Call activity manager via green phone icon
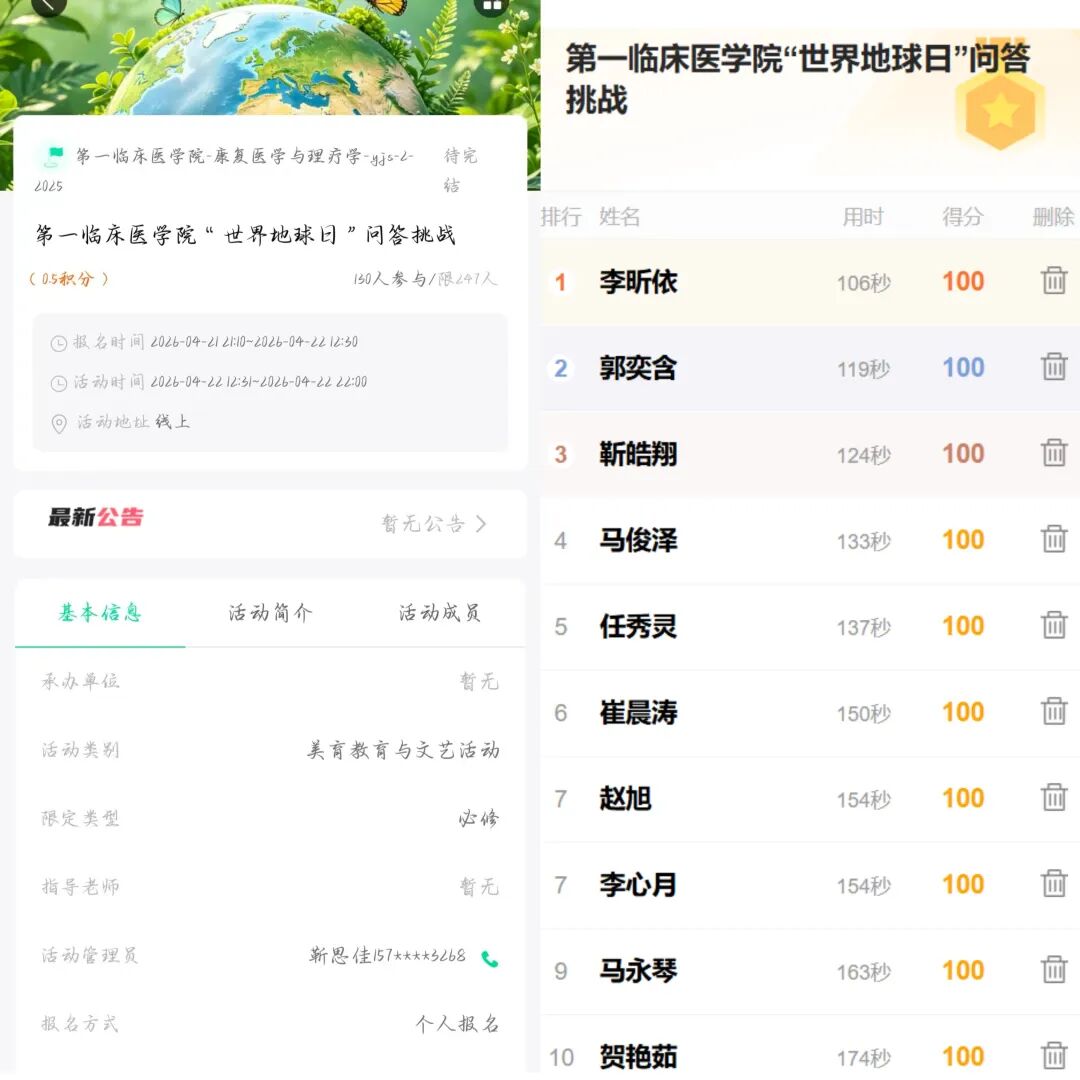 pyautogui.click(x=490, y=959)
